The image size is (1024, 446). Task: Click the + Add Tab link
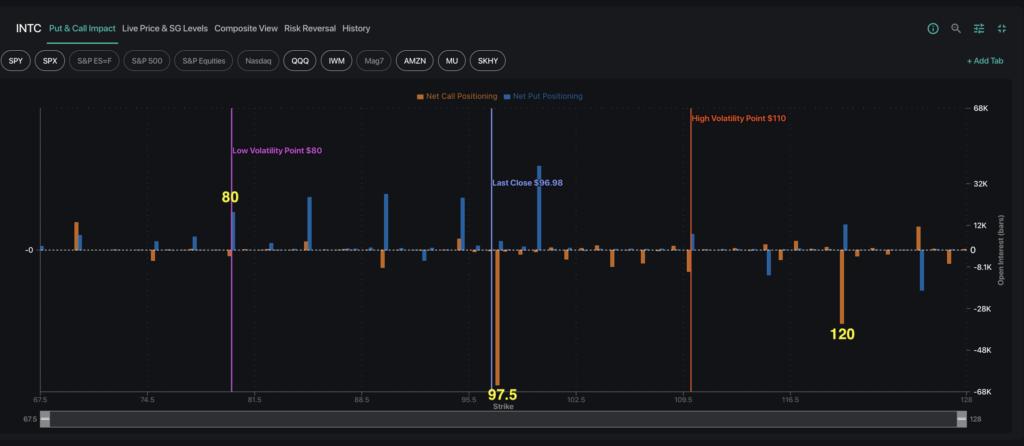pos(985,61)
